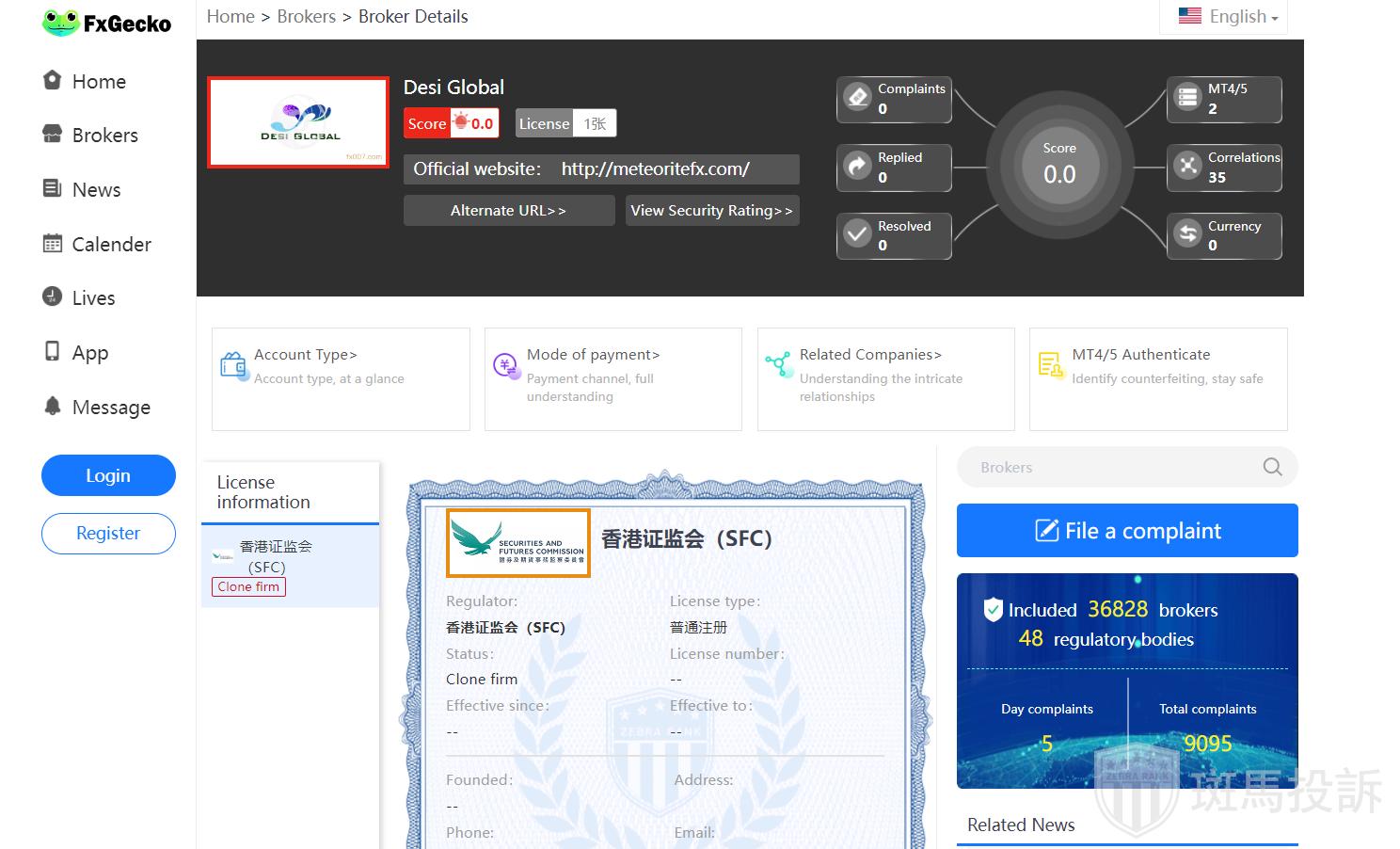Click the Currency exchange icon
This screenshot has width=1400, height=849.
[1187, 234]
